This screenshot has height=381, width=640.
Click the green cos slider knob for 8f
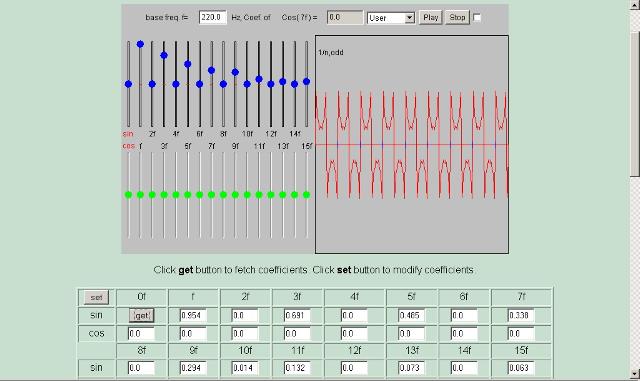click(x=223, y=195)
